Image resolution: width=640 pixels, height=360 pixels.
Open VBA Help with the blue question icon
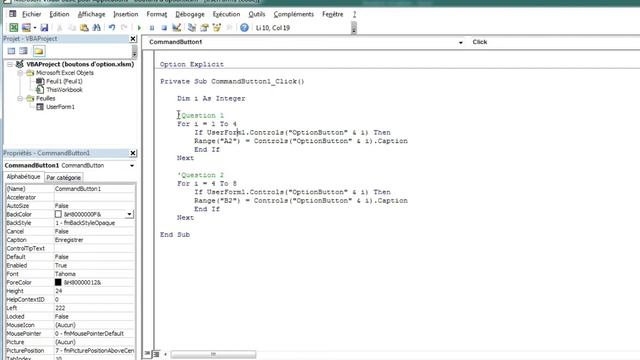[x=244, y=28]
